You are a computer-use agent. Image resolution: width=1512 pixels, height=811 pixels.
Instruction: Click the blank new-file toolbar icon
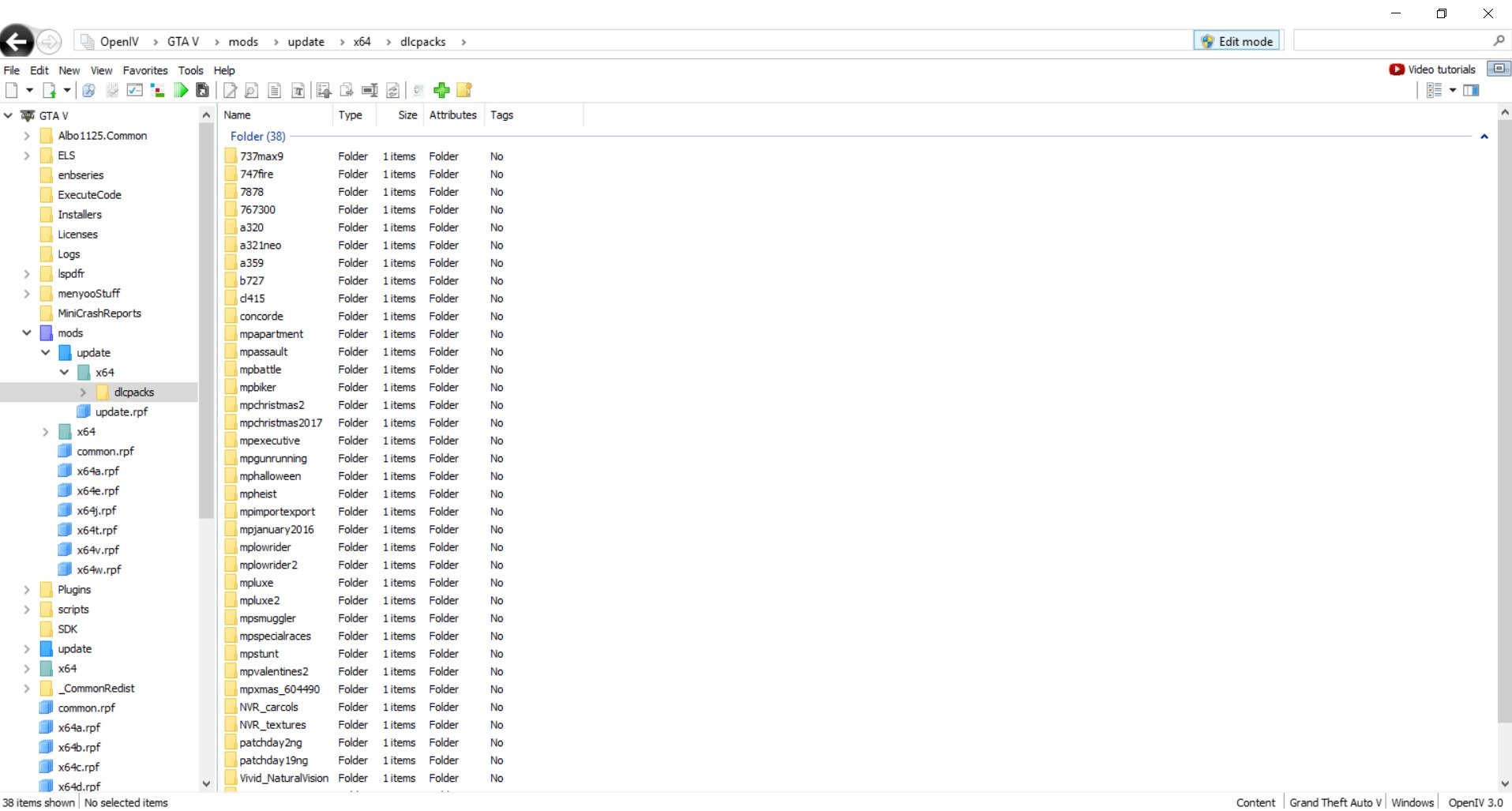click(x=12, y=91)
